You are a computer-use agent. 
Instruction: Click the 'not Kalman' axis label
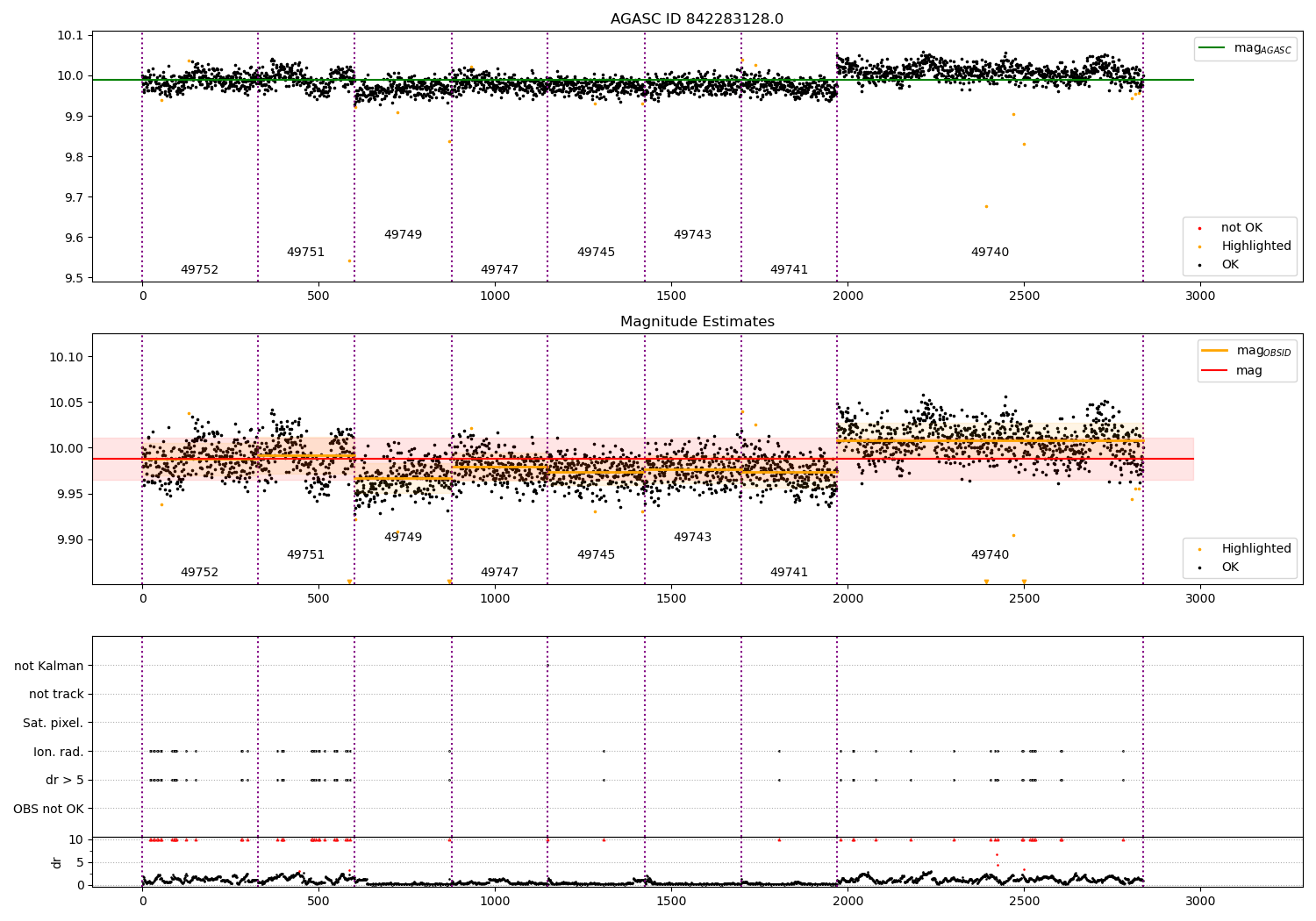[49, 667]
